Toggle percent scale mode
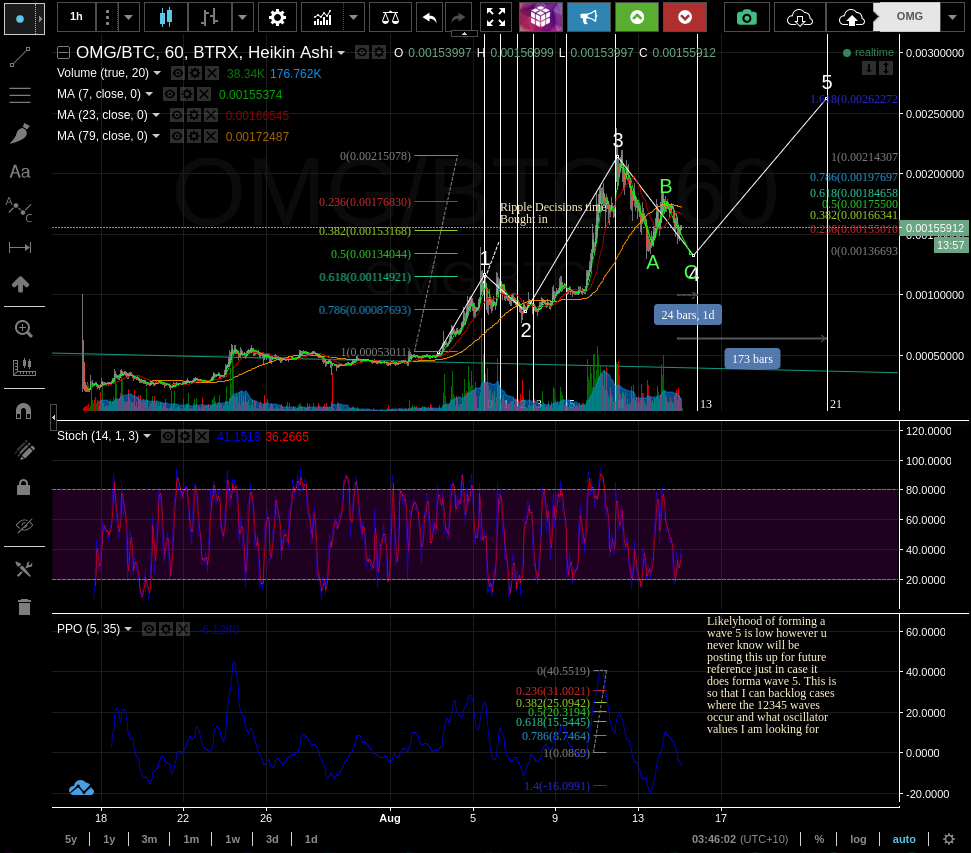 click(x=819, y=839)
